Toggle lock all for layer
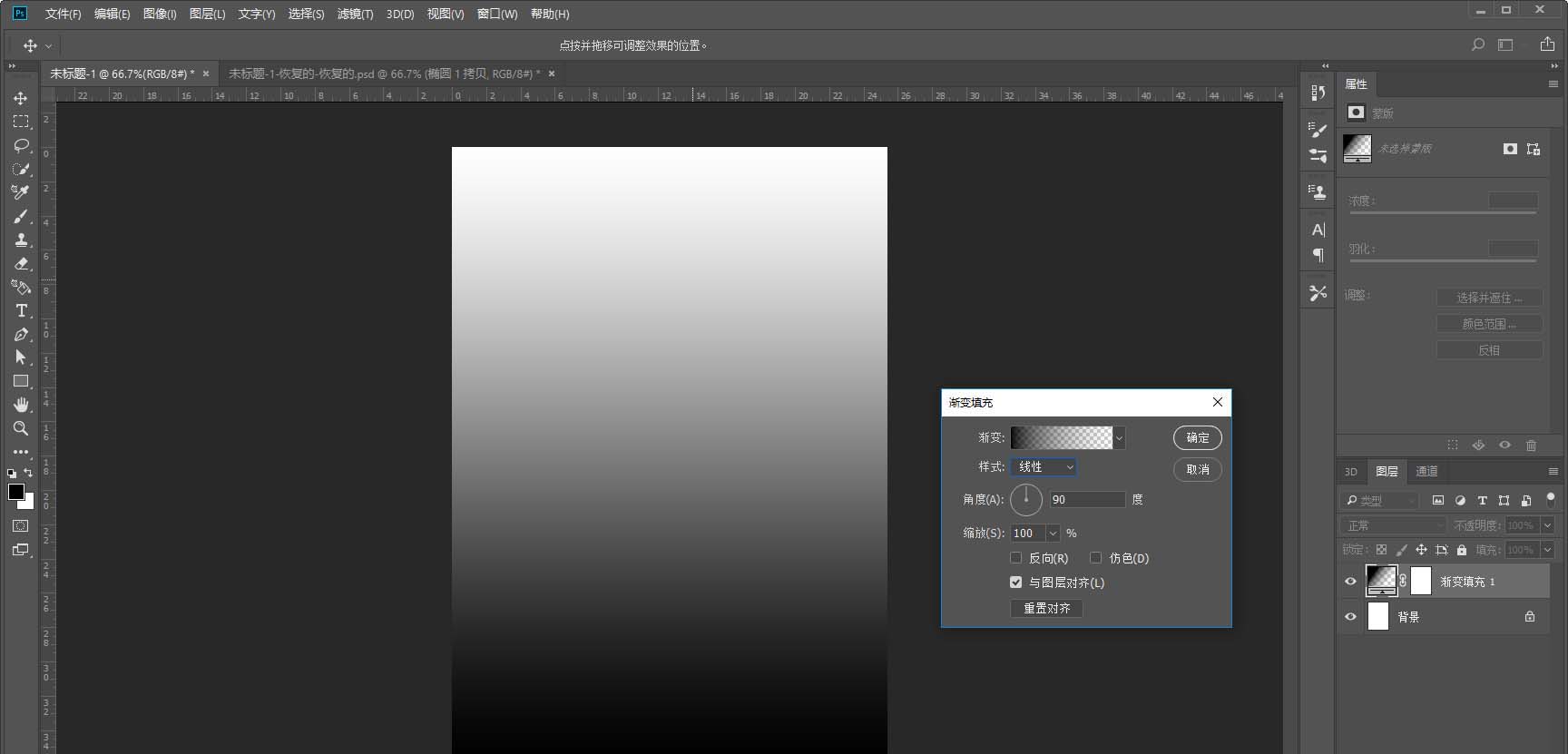Screen dimensions: 1568x754 1462,550
